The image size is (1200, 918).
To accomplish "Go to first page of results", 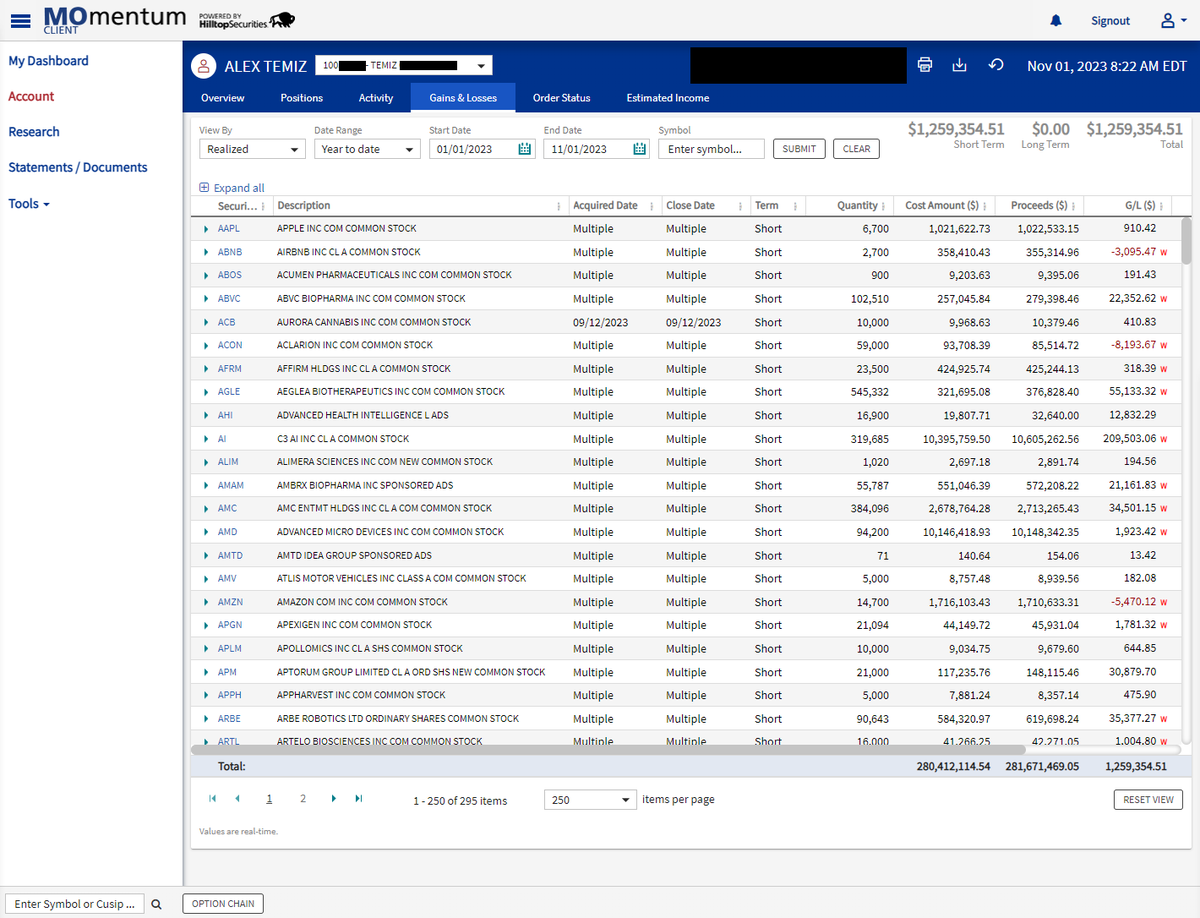I will [x=212, y=799].
